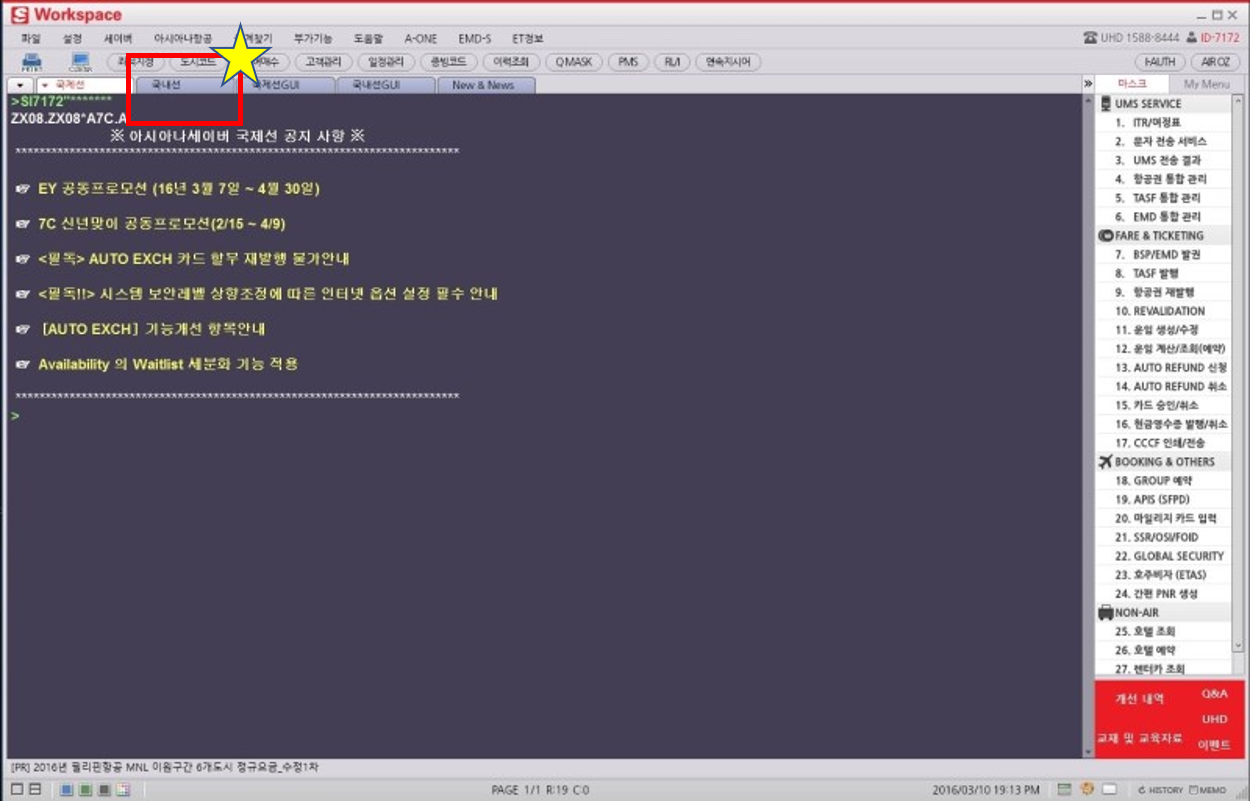Select the green color theme swatch

[85, 790]
